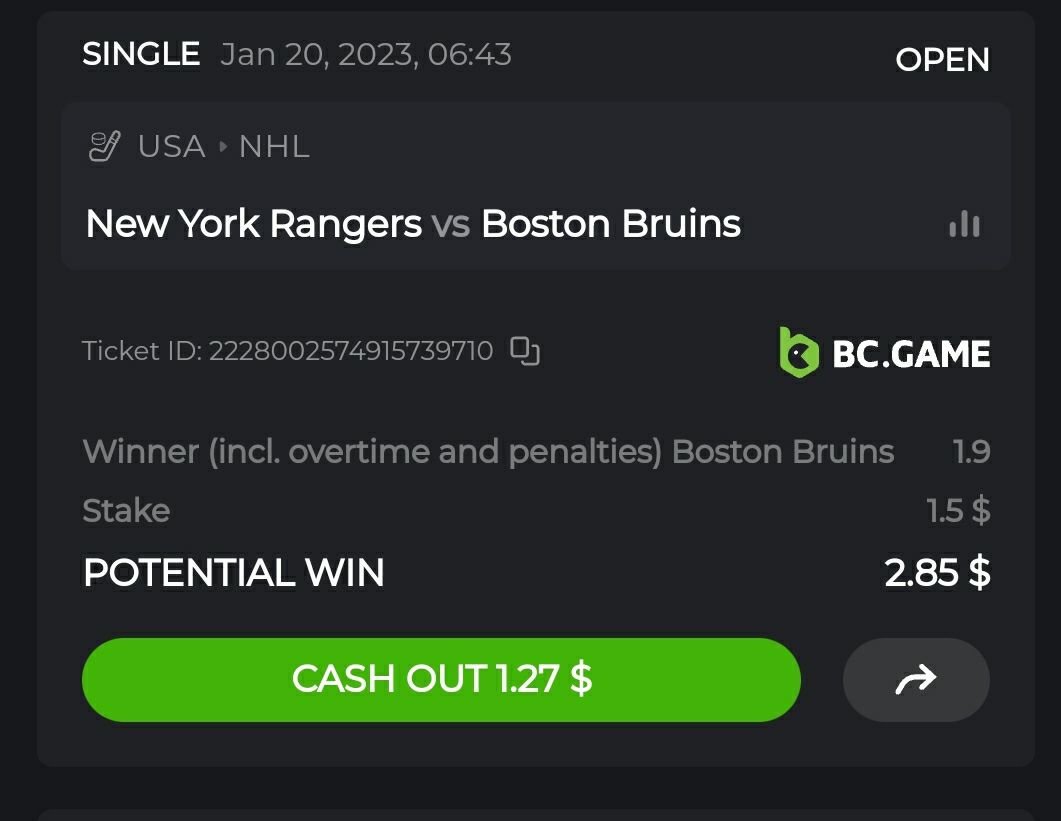Click the OPEN bet status label
1061x821 pixels.
coord(942,60)
